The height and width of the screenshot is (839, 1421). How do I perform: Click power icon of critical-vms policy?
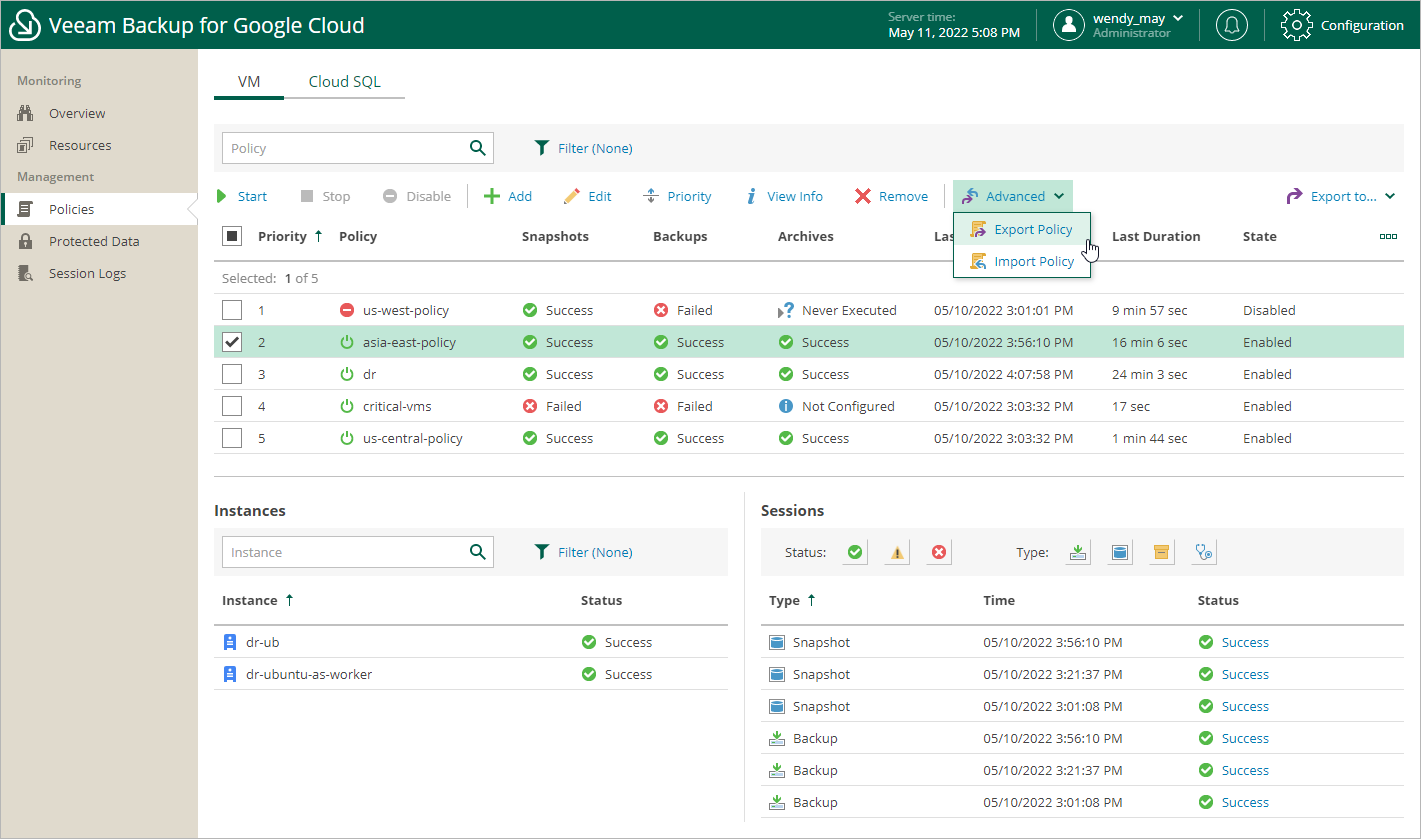click(347, 406)
